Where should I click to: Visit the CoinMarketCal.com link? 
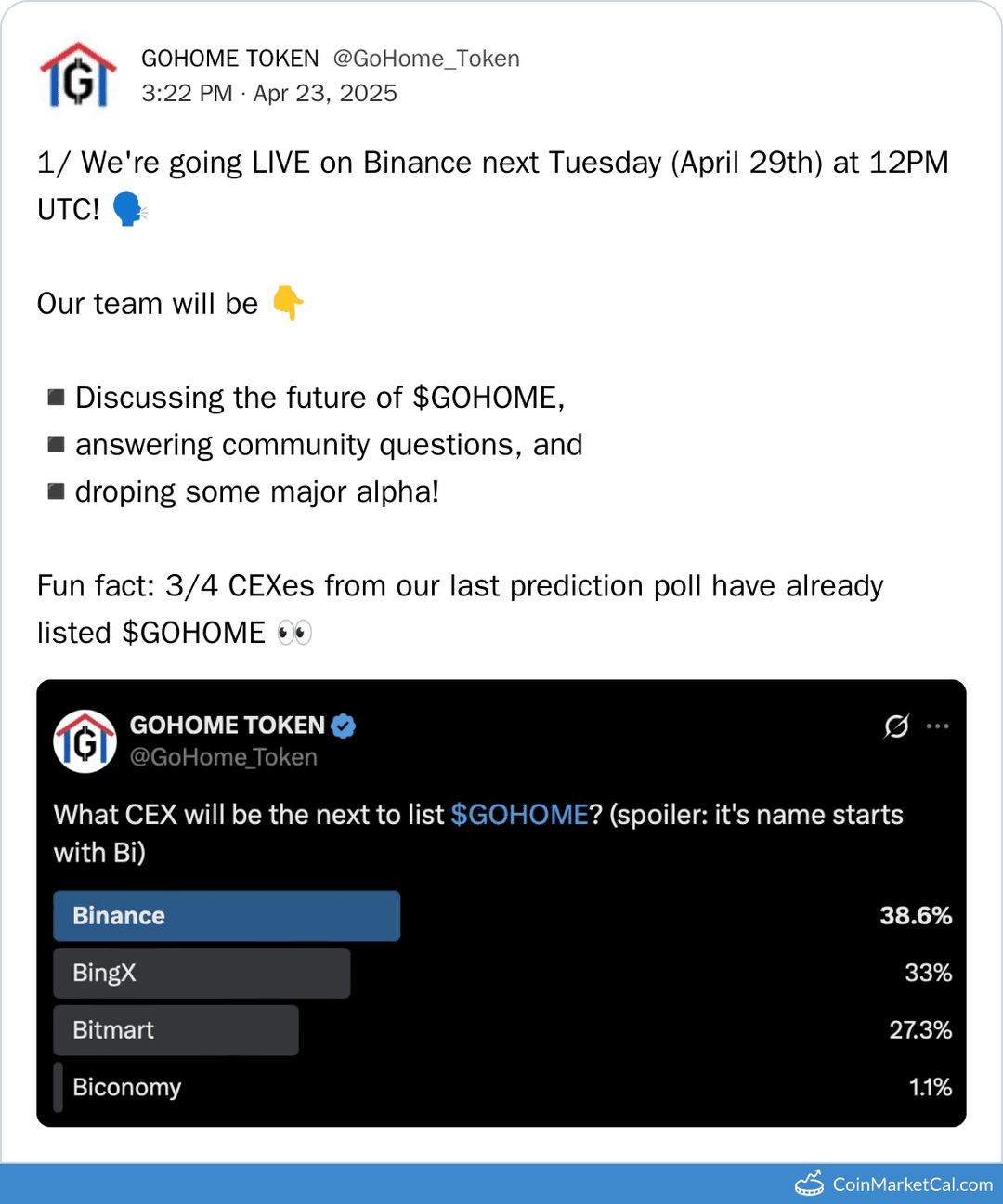pyautogui.click(x=911, y=1182)
